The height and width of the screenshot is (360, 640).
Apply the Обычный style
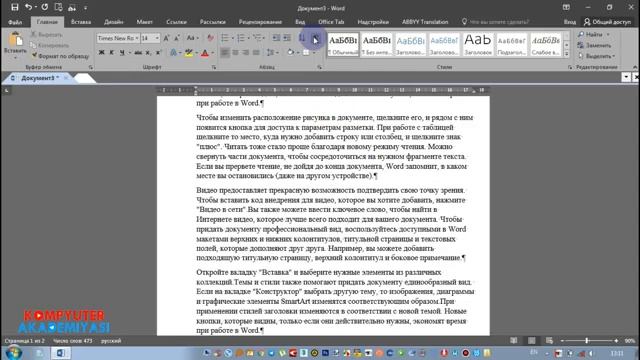pyautogui.click(x=343, y=44)
